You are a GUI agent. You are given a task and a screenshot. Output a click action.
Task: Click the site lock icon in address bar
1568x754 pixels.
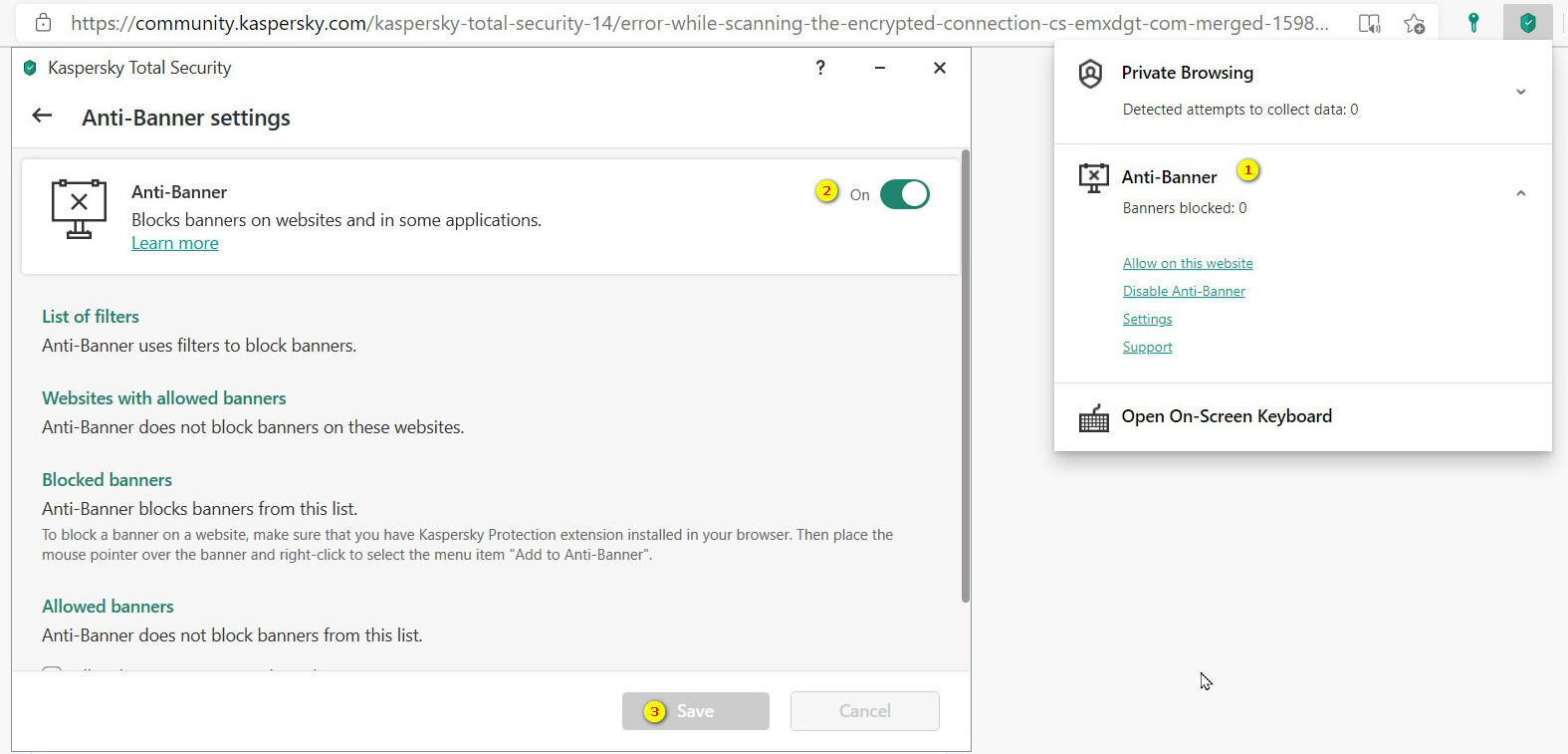[x=43, y=22]
